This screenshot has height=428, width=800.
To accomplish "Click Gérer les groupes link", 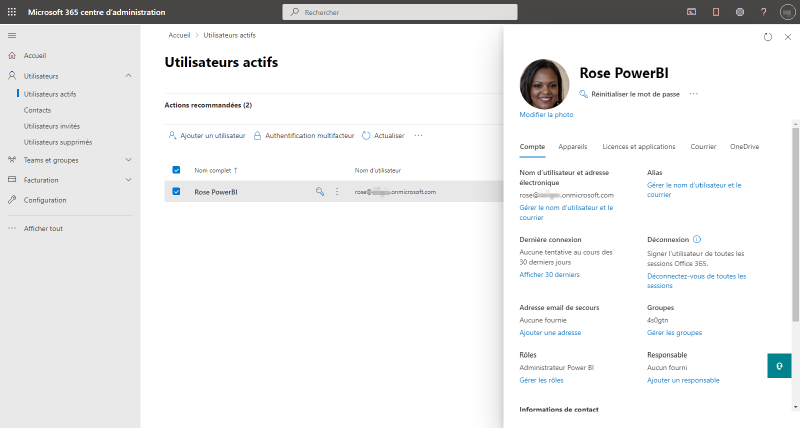I will tap(674, 333).
